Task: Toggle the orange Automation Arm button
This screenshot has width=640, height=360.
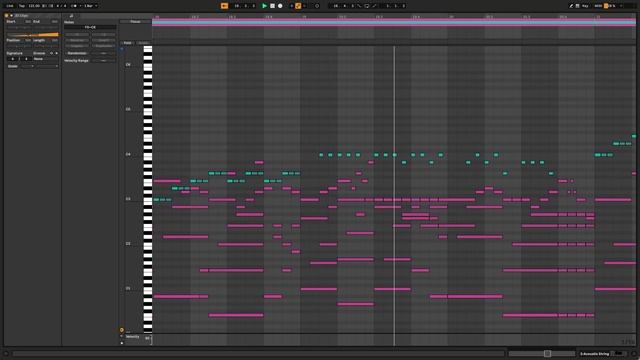Action: click(x=298, y=6)
